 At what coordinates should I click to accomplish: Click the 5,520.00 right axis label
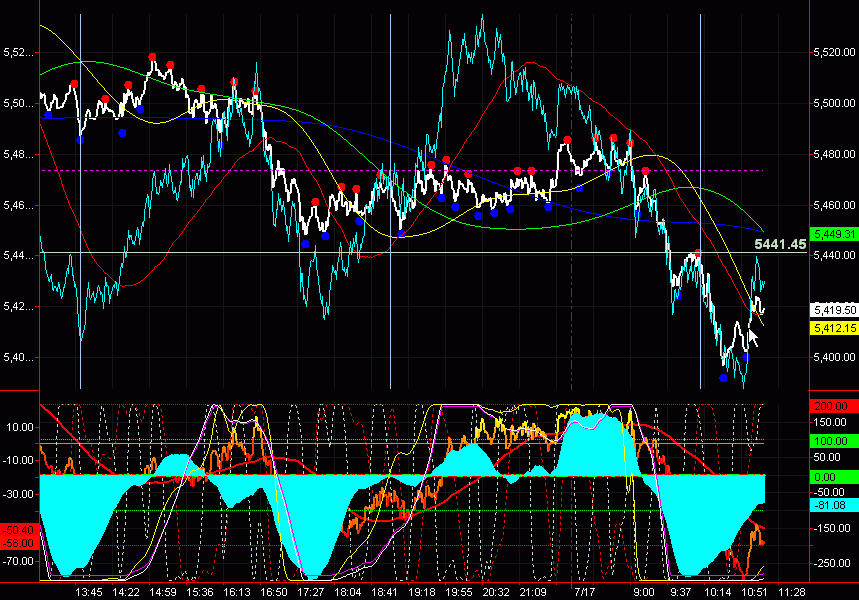[834, 53]
